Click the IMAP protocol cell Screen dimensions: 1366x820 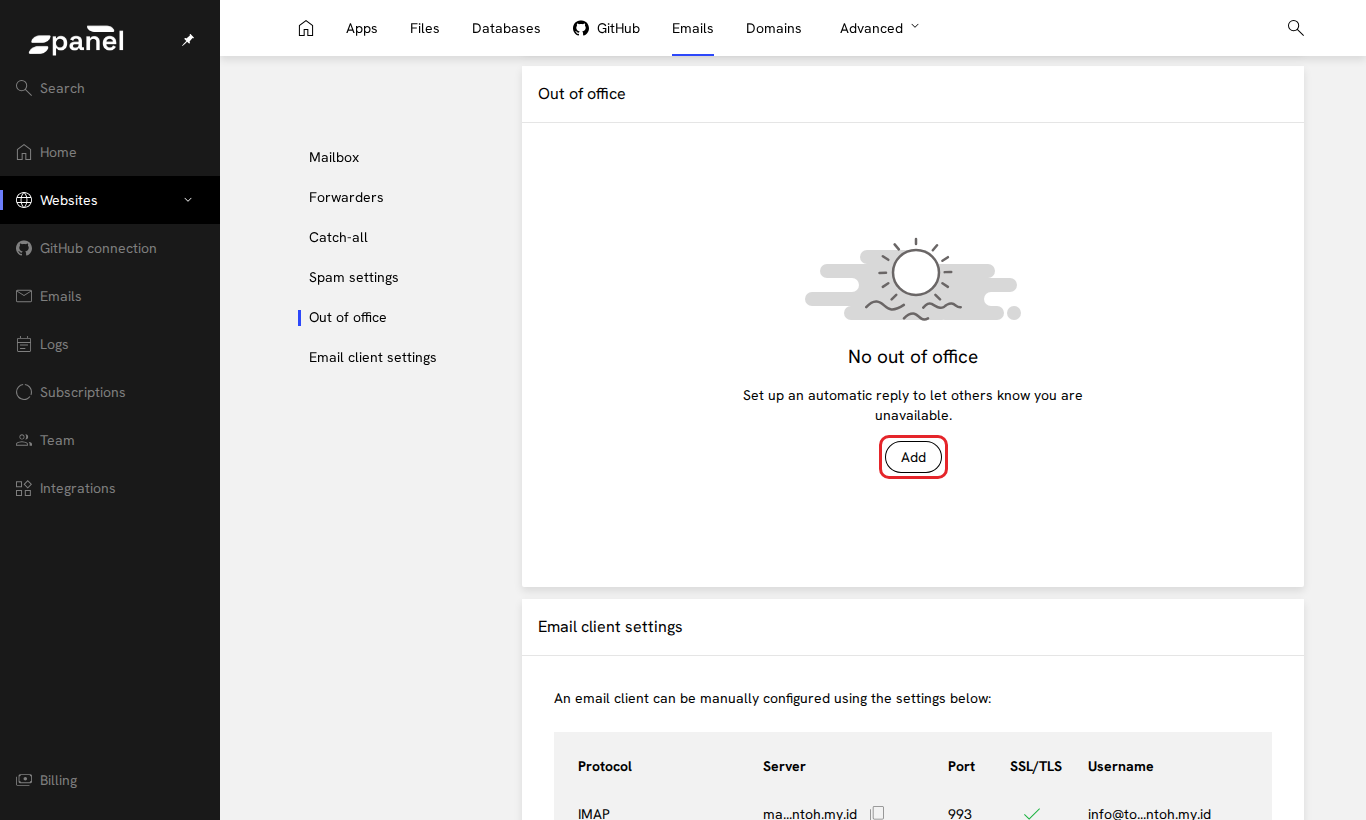(594, 813)
